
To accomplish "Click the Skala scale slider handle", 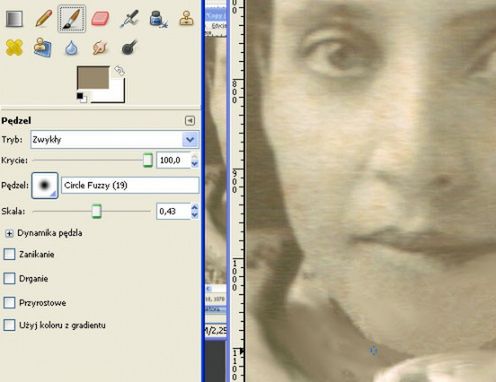I will (x=97, y=211).
